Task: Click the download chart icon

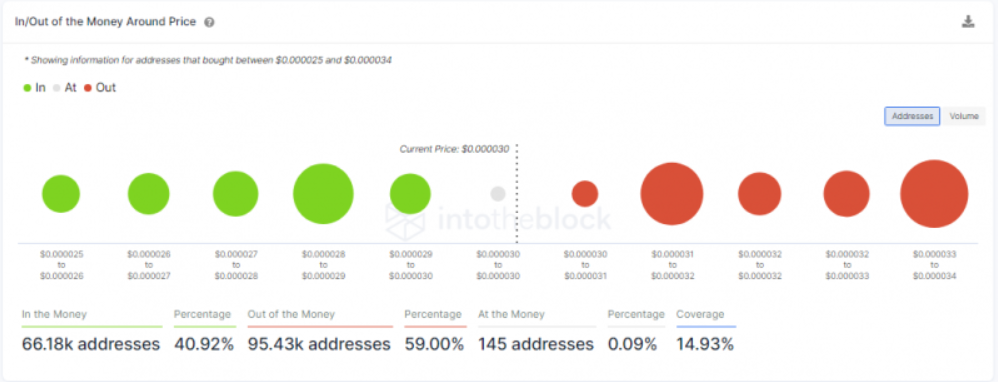Action: 968,22
